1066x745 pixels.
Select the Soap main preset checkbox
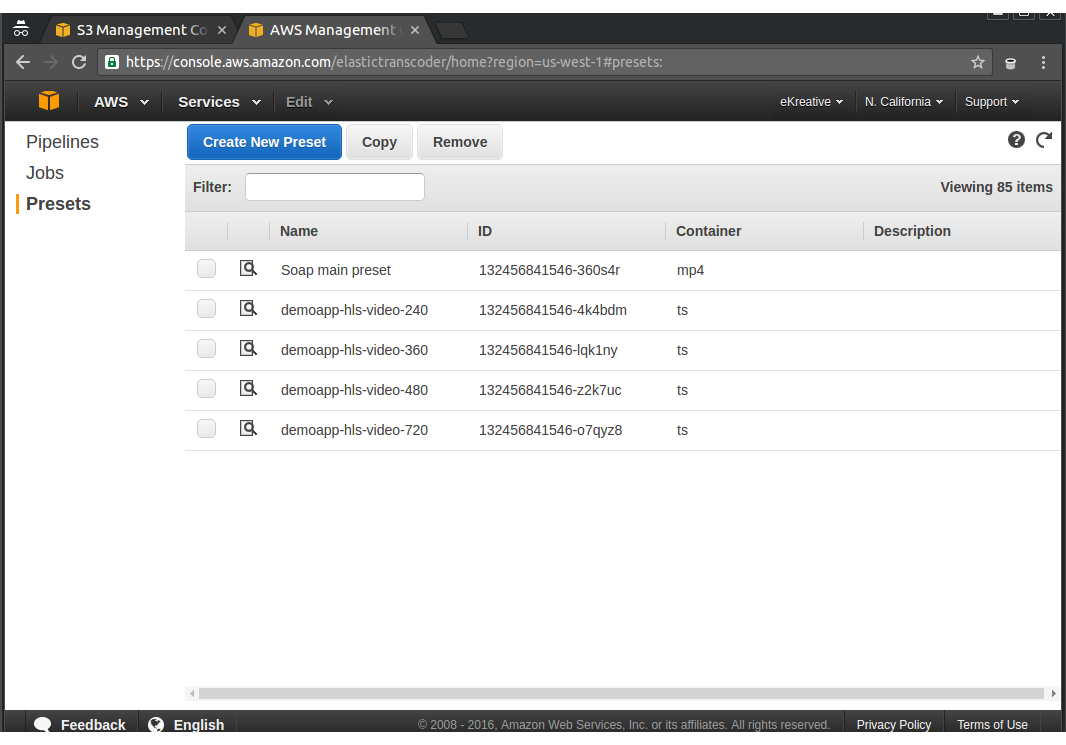206,269
